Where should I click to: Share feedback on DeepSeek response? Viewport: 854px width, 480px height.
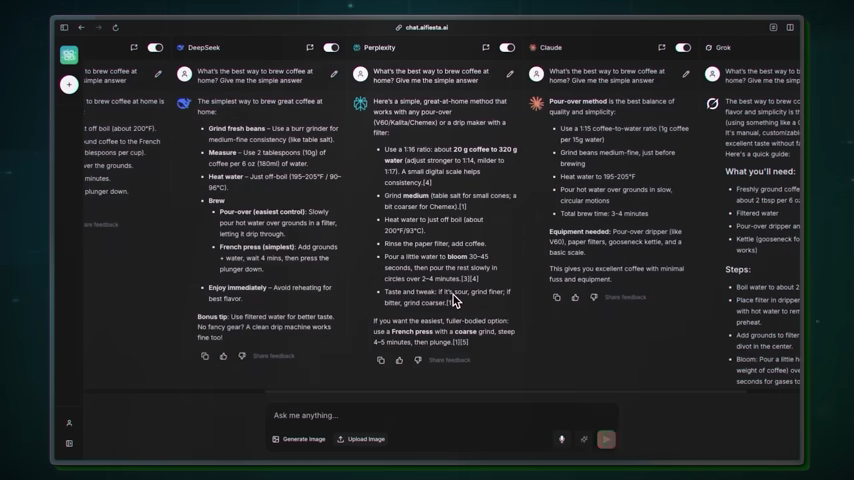pos(273,356)
